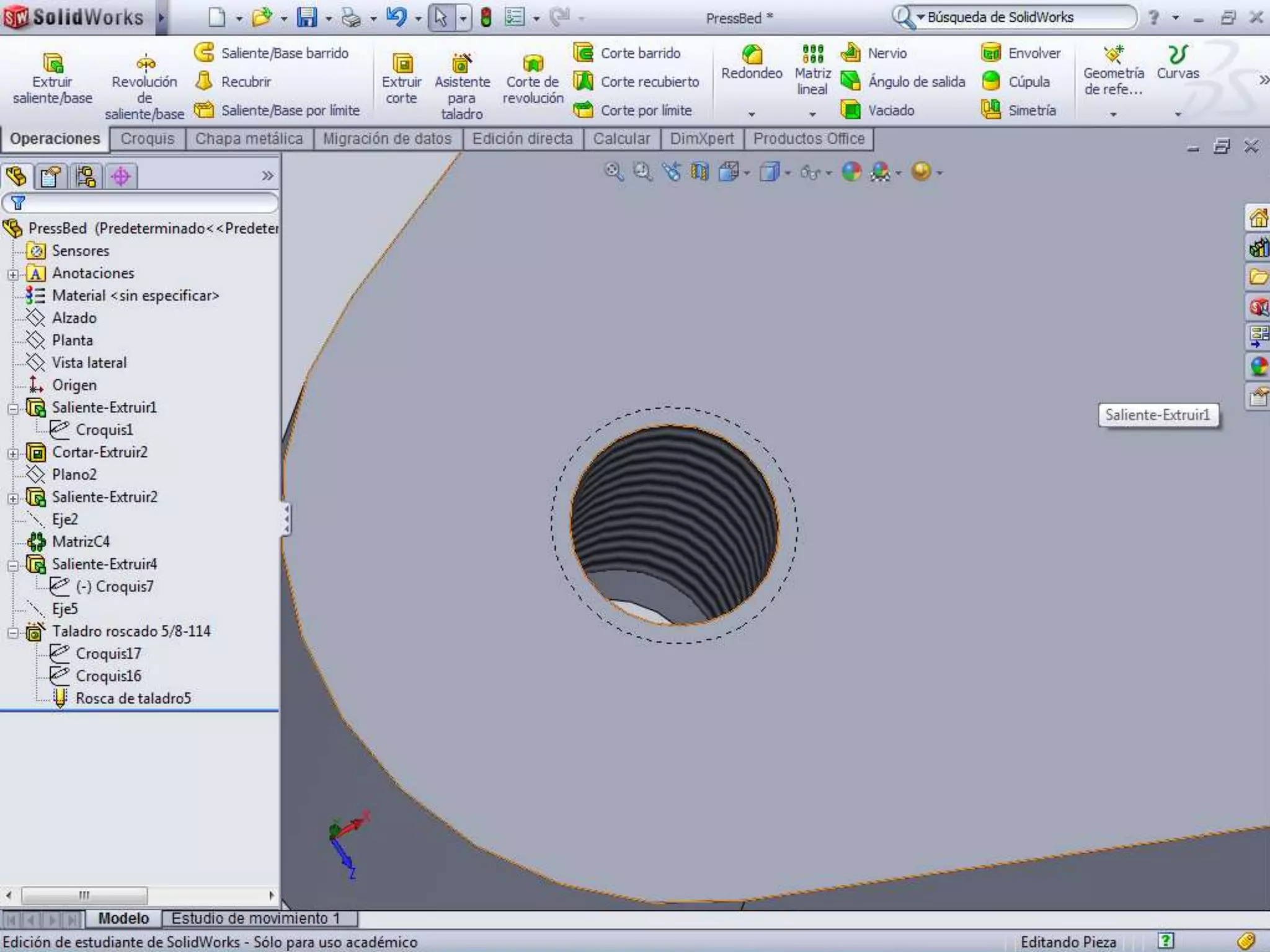Image resolution: width=1270 pixels, height=952 pixels.
Task: Switch to the Croquis tab
Action: 148,139
